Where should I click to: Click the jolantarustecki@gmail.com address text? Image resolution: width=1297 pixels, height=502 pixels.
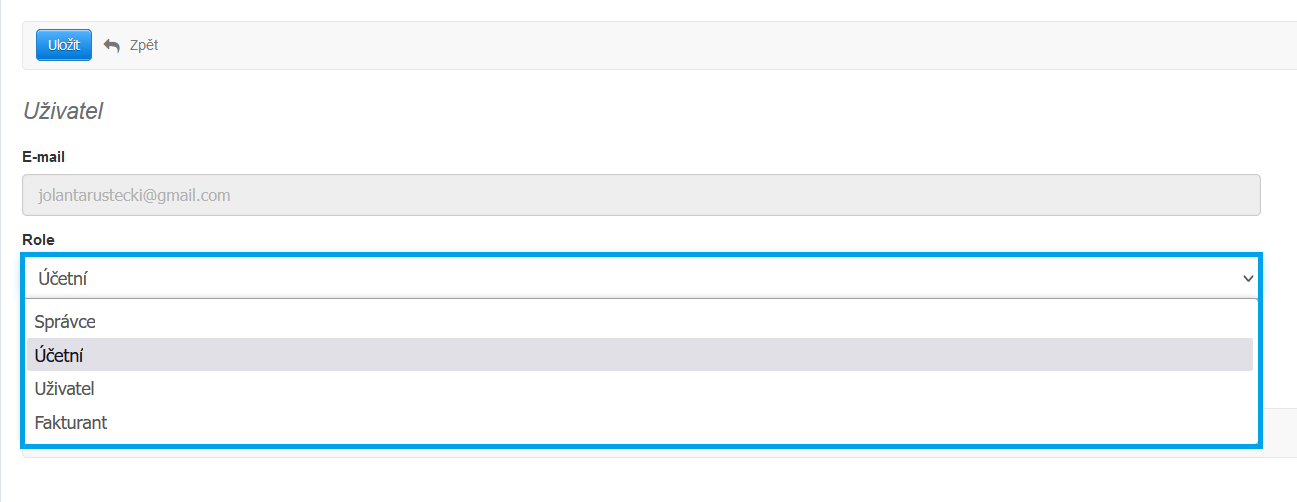coord(133,195)
